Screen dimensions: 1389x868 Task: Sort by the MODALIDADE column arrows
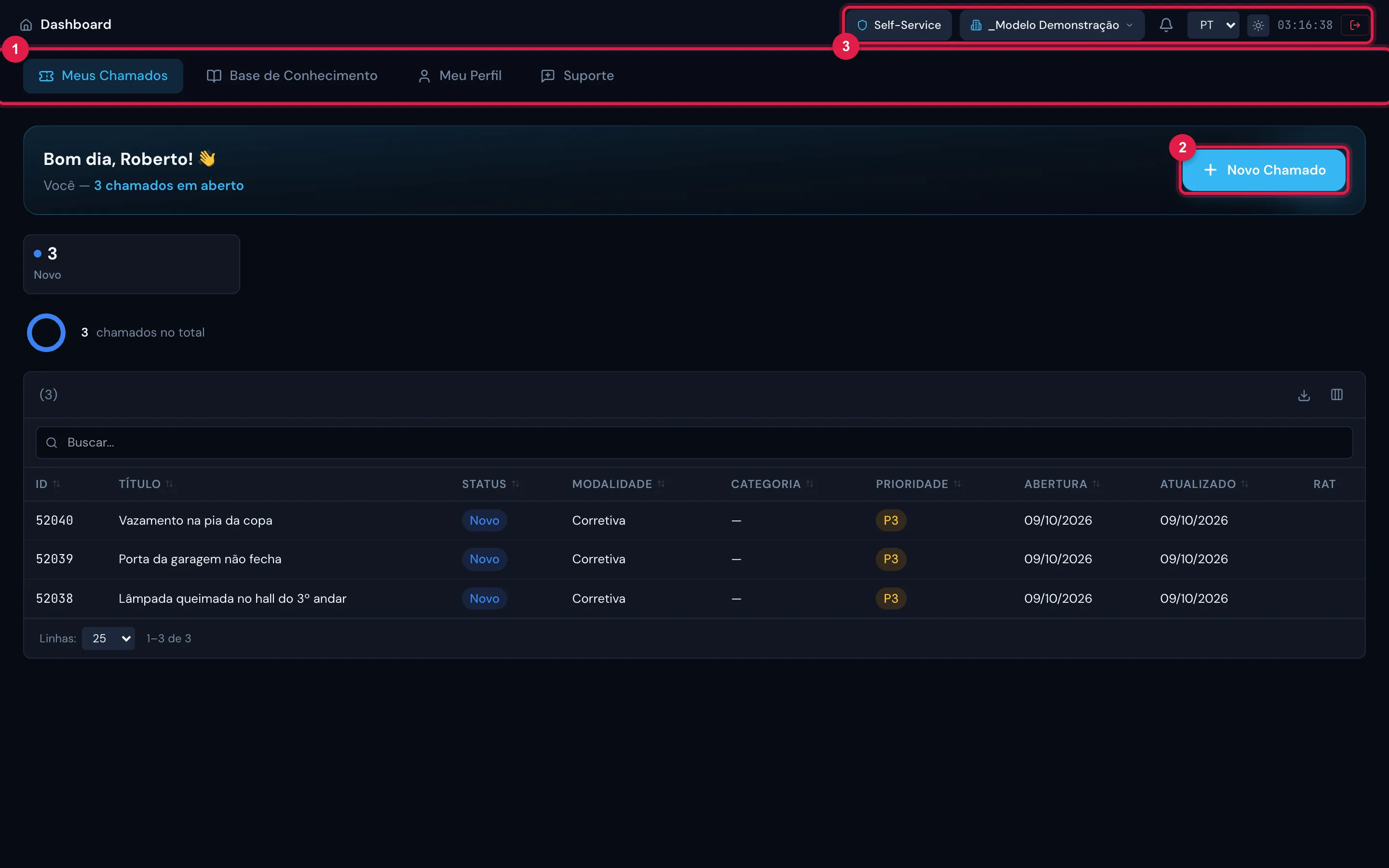(x=661, y=484)
